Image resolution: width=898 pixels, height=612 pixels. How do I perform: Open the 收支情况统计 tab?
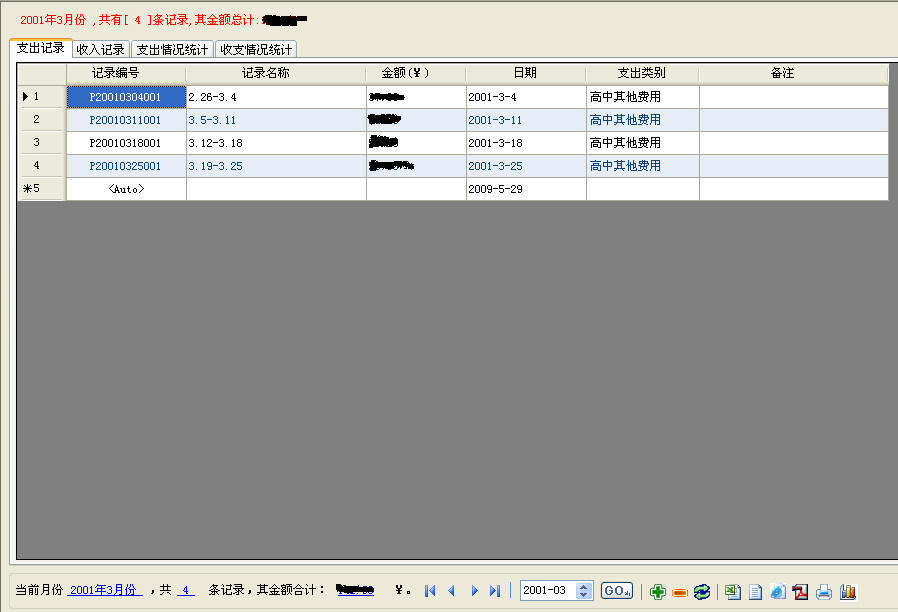tap(256, 49)
